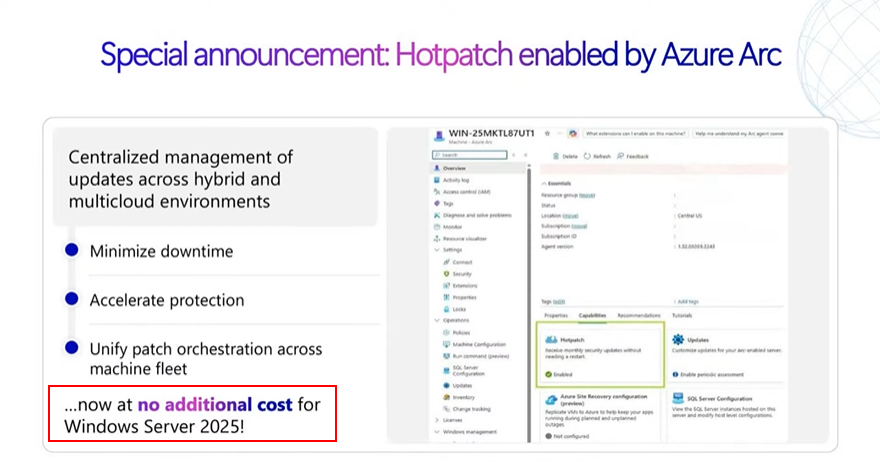Click the Delete button in the toolbar
Viewport: 880px width, 465px height.
point(565,156)
